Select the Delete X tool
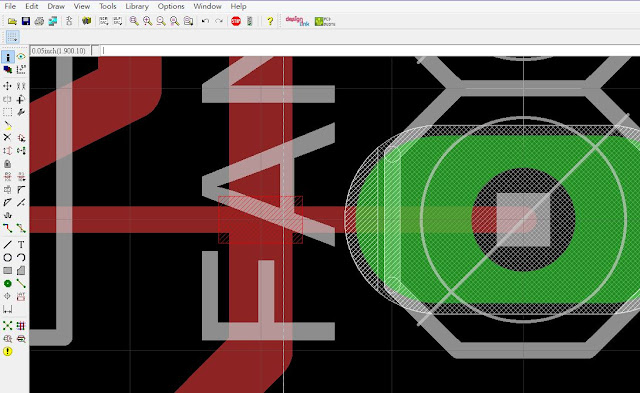The width and height of the screenshot is (640, 393). point(7,138)
